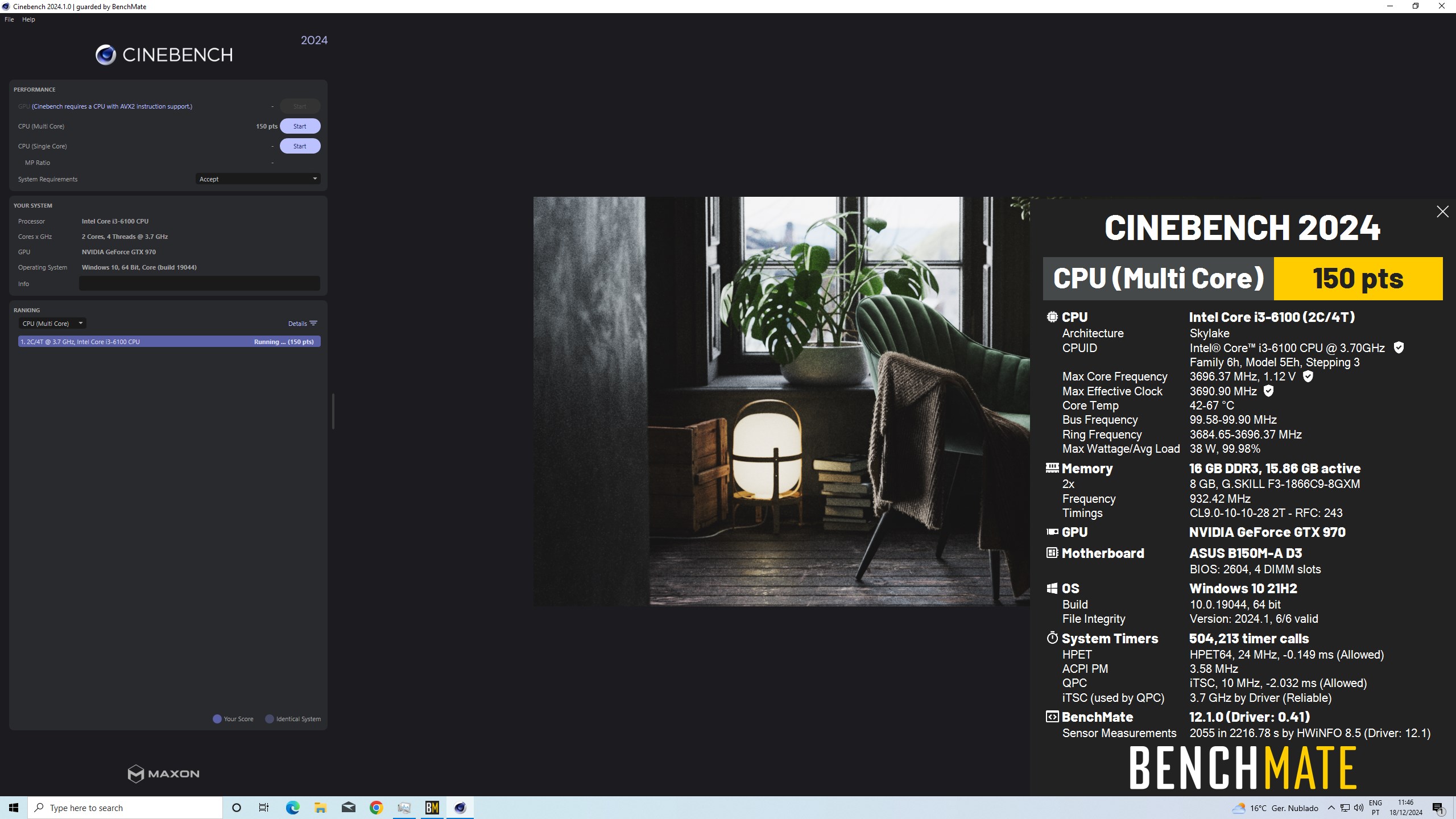Click the CPU chip icon in BenchMate panel
The width and height of the screenshot is (1456, 819).
pyautogui.click(x=1052, y=317)
